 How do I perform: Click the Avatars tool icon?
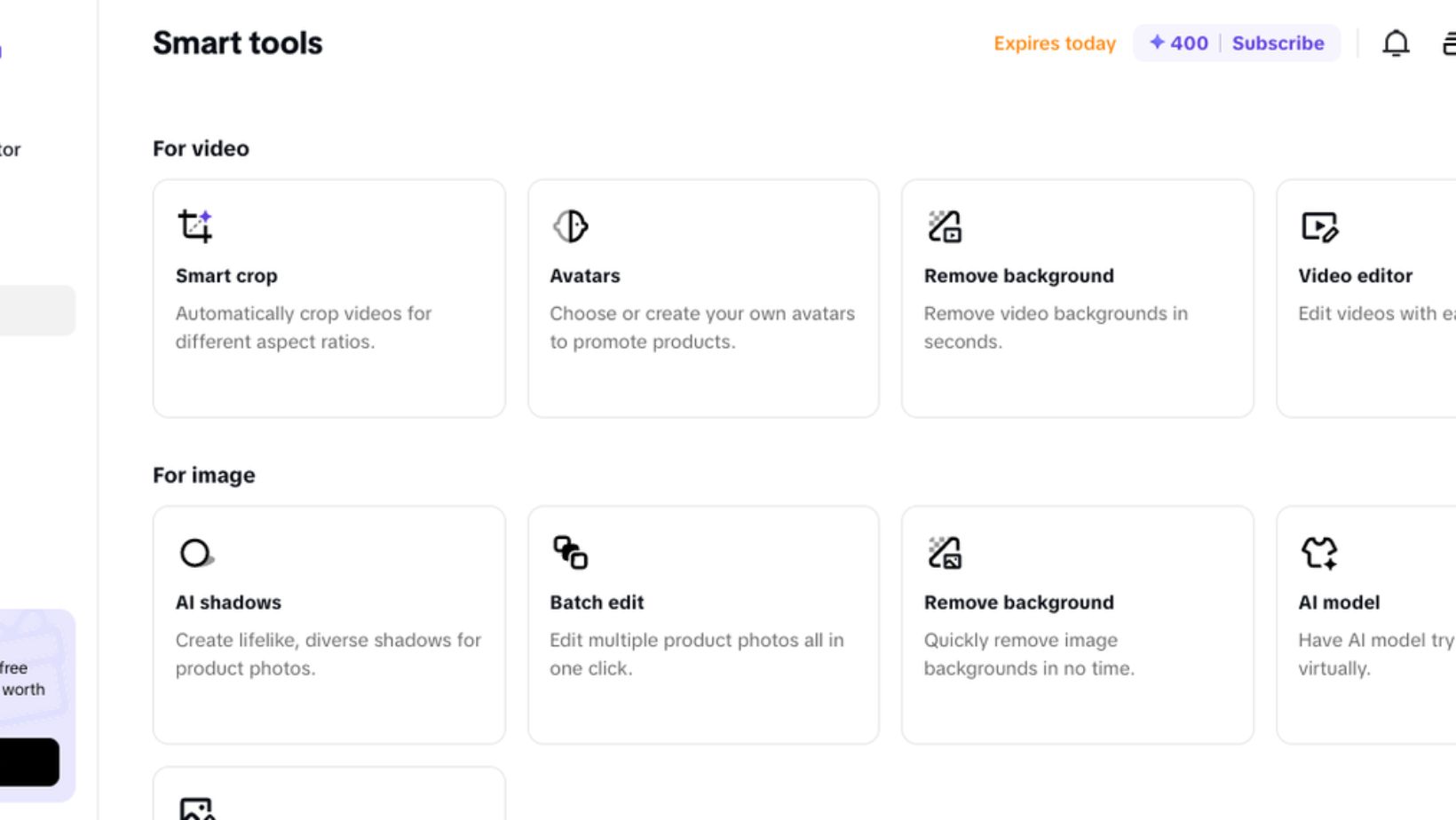point(570,226)
